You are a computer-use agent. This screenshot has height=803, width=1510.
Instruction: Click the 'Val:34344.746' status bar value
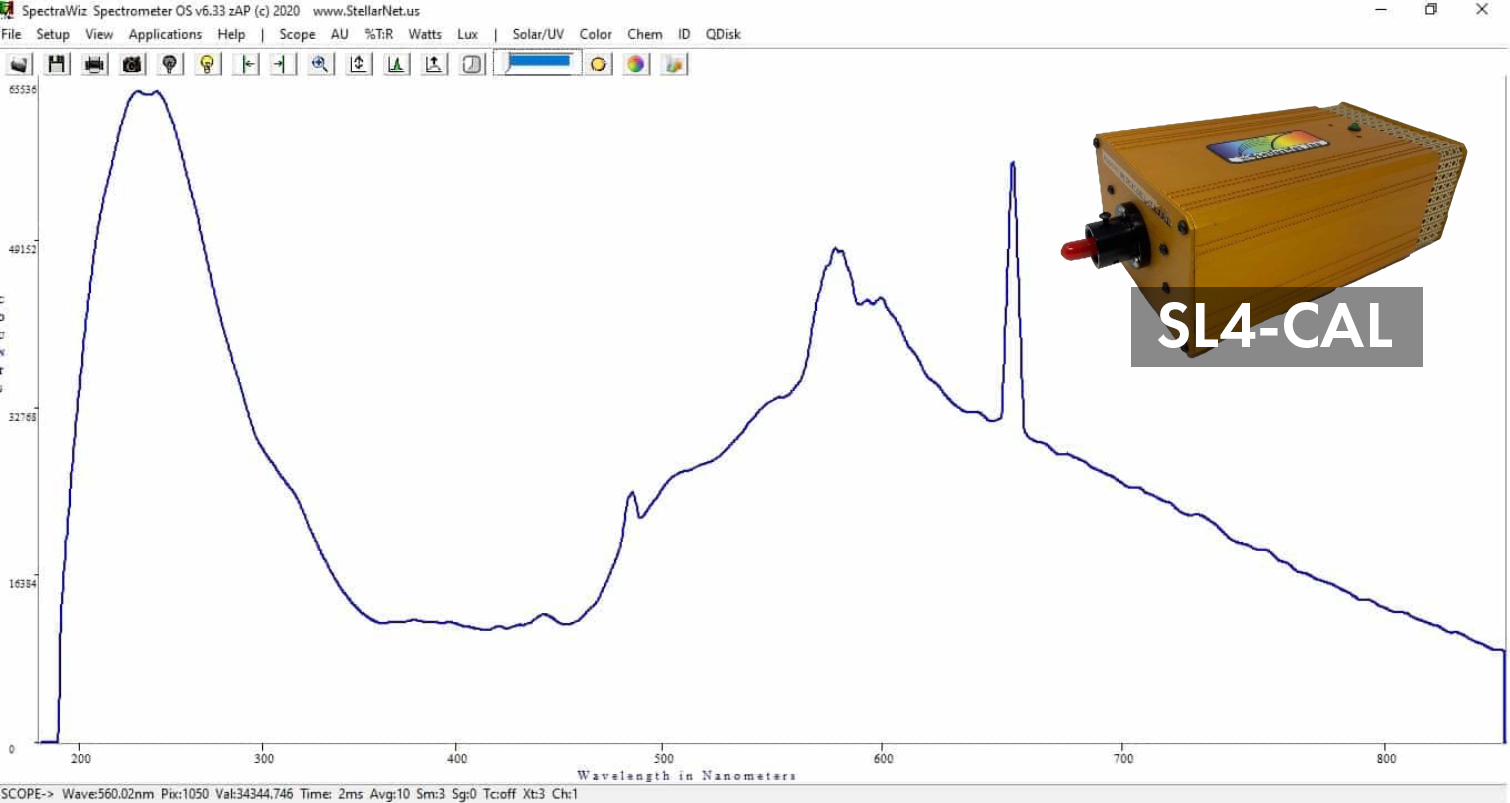245,794
